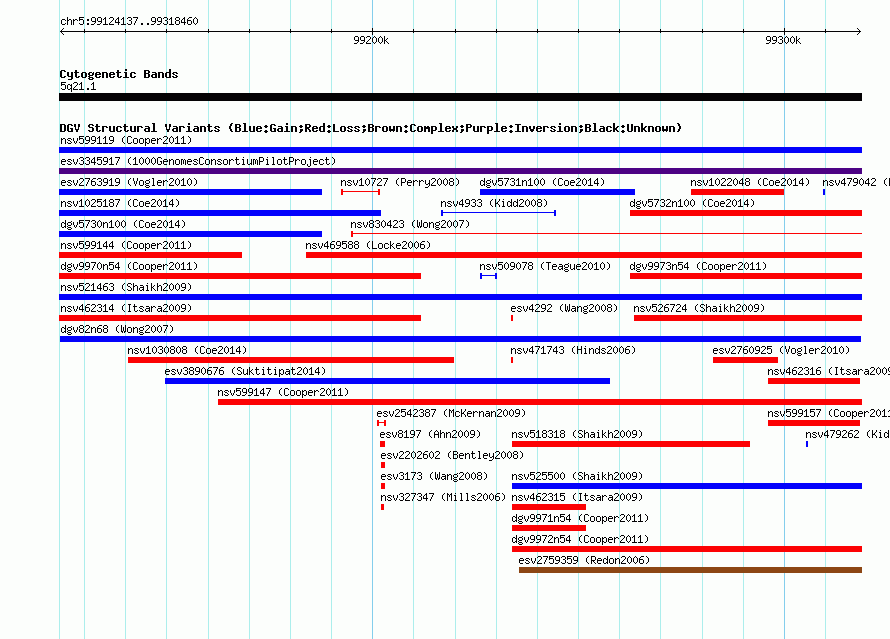Image resolution: width=890 pixels, height=639 pixels.
Task: Click the red nsv599144 loss bar
Action: (x=150, y=255)
